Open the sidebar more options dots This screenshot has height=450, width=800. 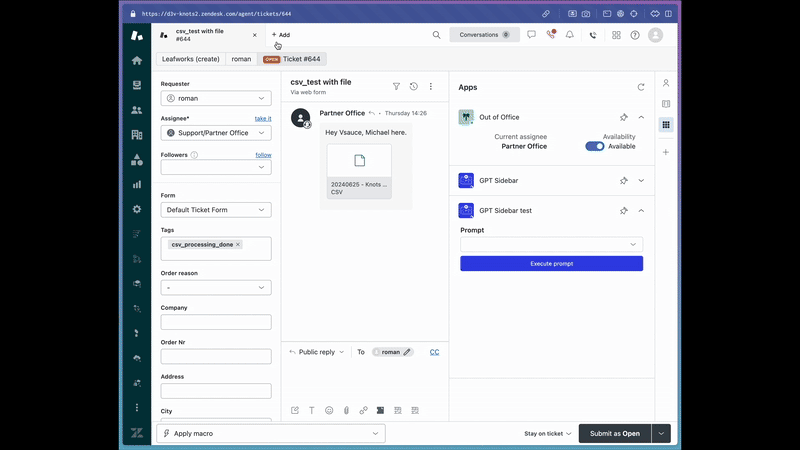pyautogui.click(x=137, y=408)
